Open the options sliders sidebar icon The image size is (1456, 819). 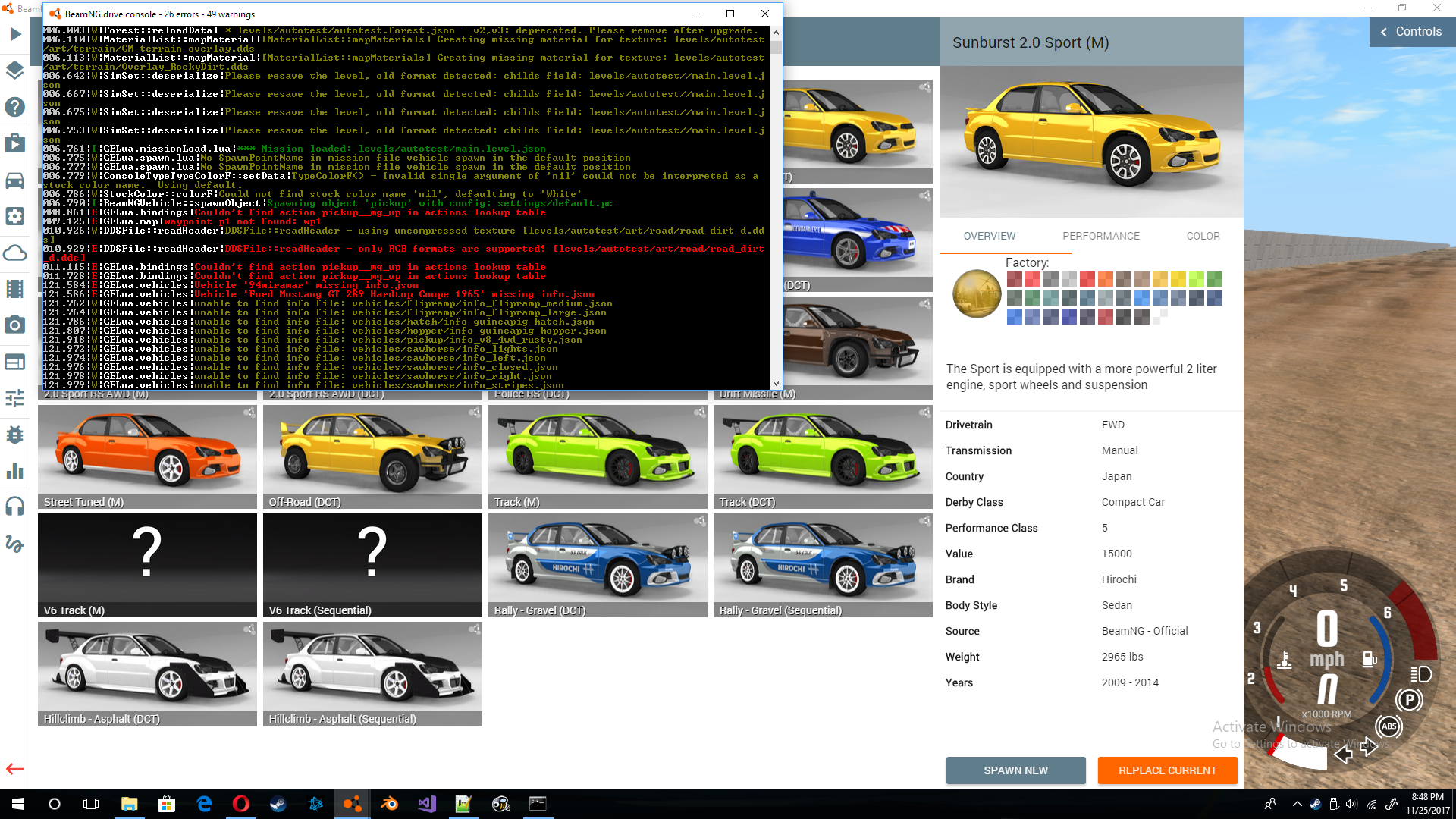(15, 398)
